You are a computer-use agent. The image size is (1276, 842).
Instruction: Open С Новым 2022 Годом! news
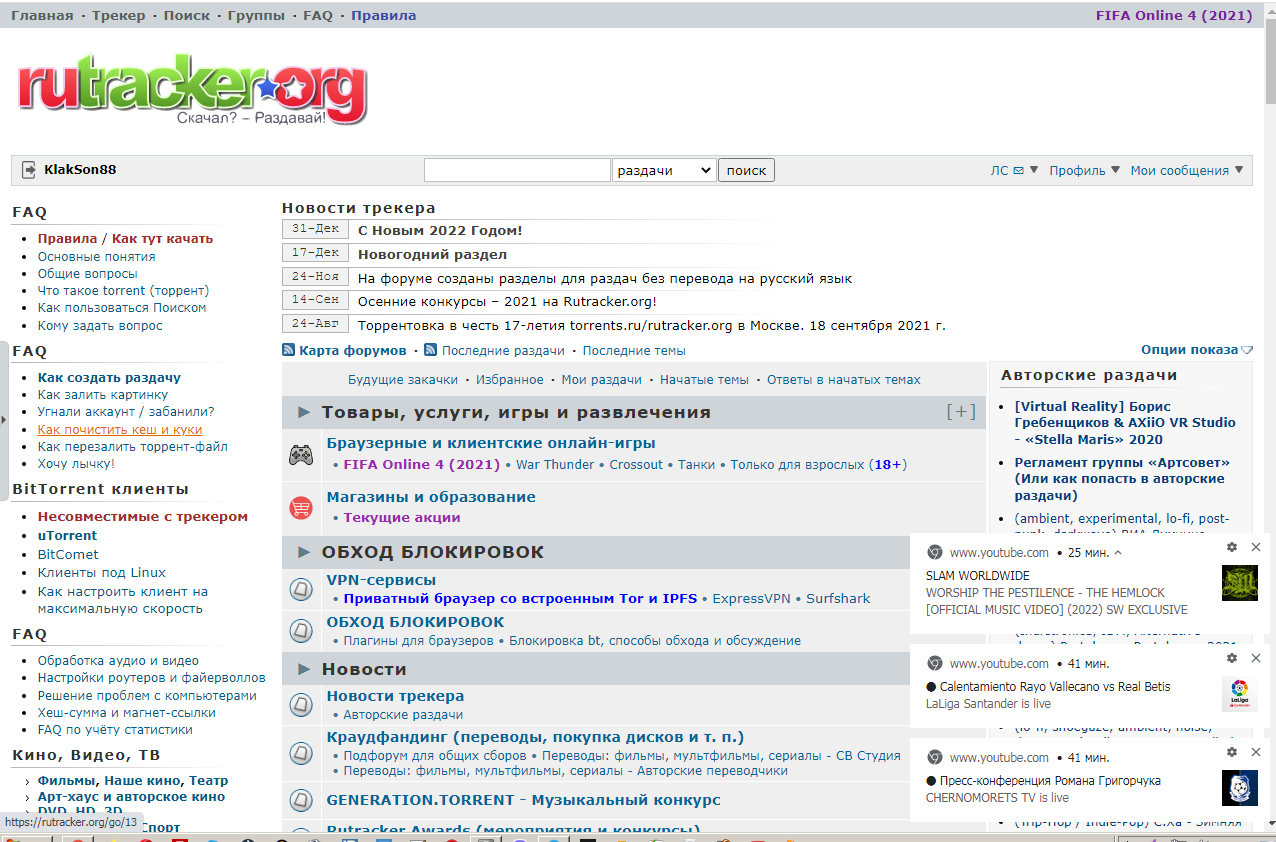click(x=440, y=231)
